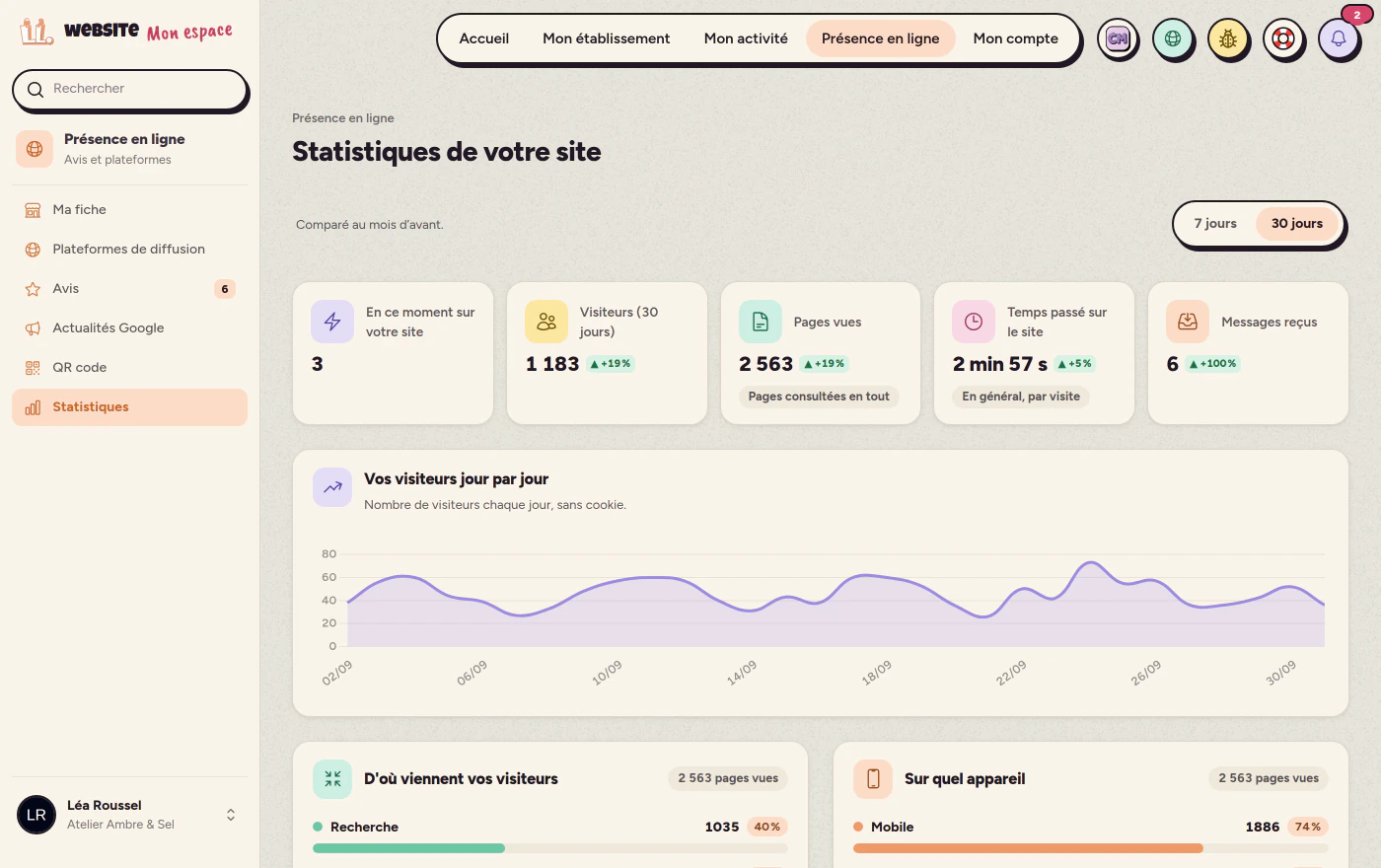This screenshot has height=868, width=1381.
Task: Select Statistiques in the sidebar
Action: pyautogui.click(x=129, y=407)
